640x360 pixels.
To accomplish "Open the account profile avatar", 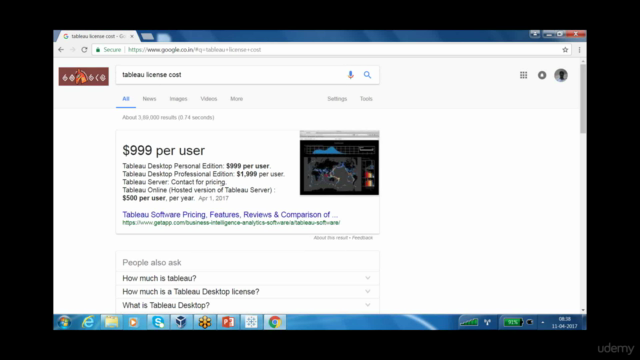I will click(x=561, y=75).
